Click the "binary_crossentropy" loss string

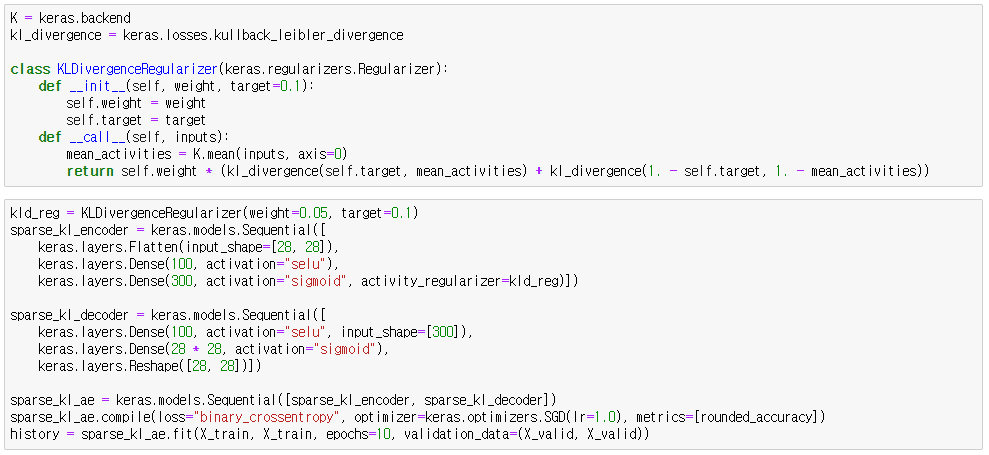(x=270, y=418)
